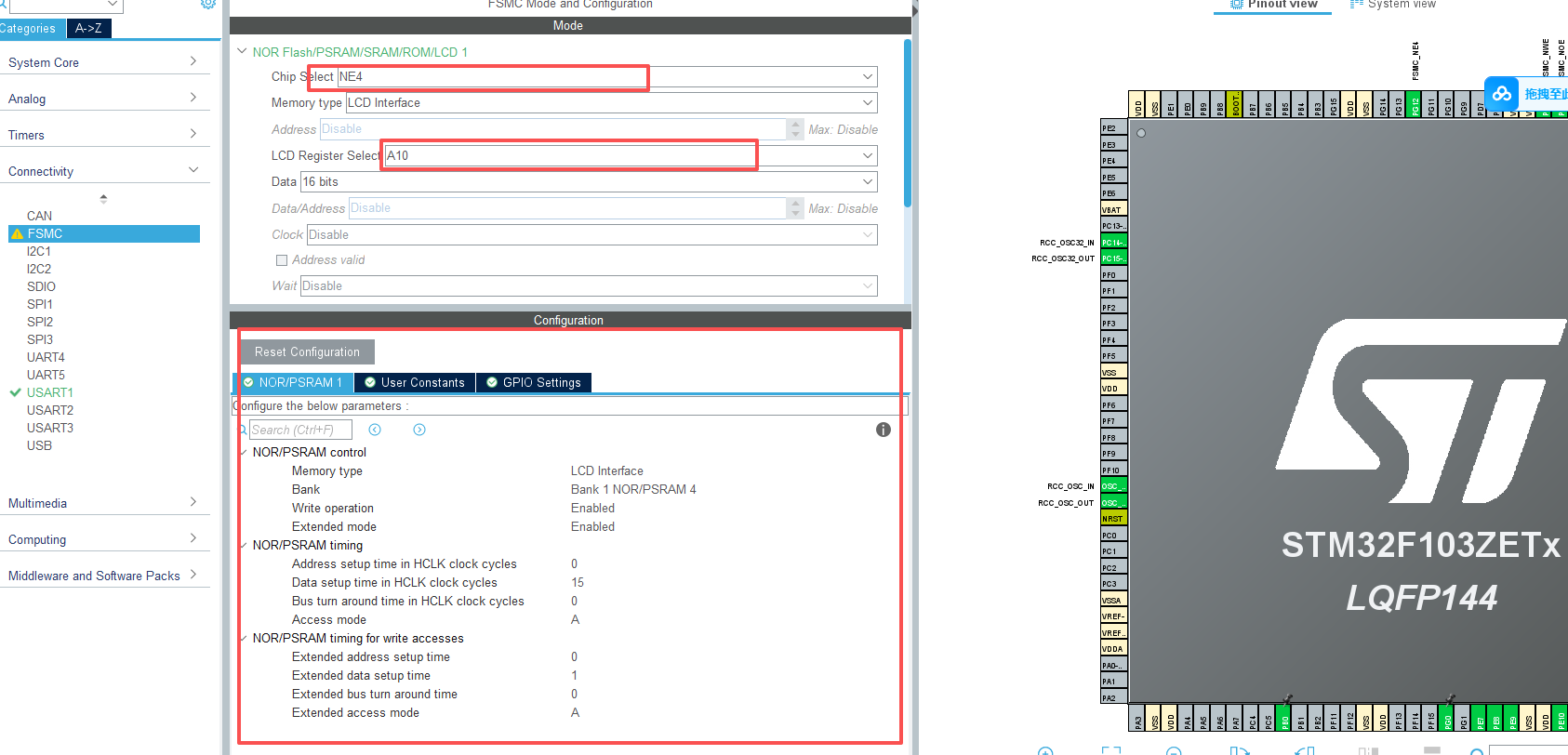The width and height of the screenshot is (1568, 755).
Task: Click pin PA3 at bottom
Action: click(x=1138, y=718)
